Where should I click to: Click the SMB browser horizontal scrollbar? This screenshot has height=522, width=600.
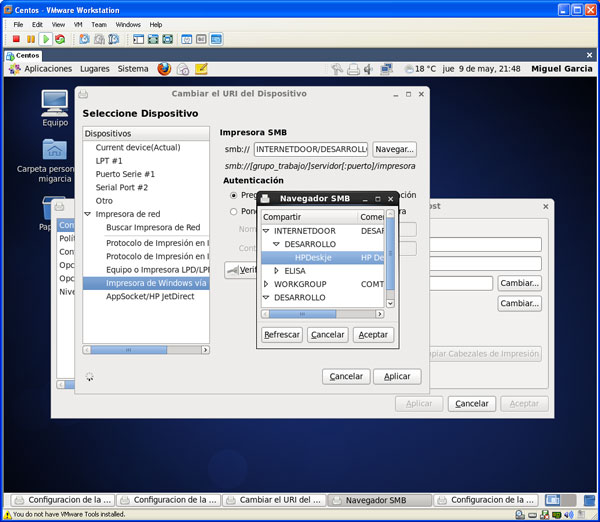click(x=322, y=314)
